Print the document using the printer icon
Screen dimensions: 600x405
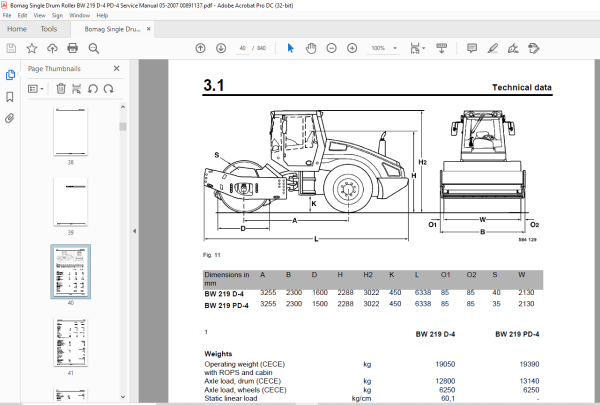coord(73,48)
